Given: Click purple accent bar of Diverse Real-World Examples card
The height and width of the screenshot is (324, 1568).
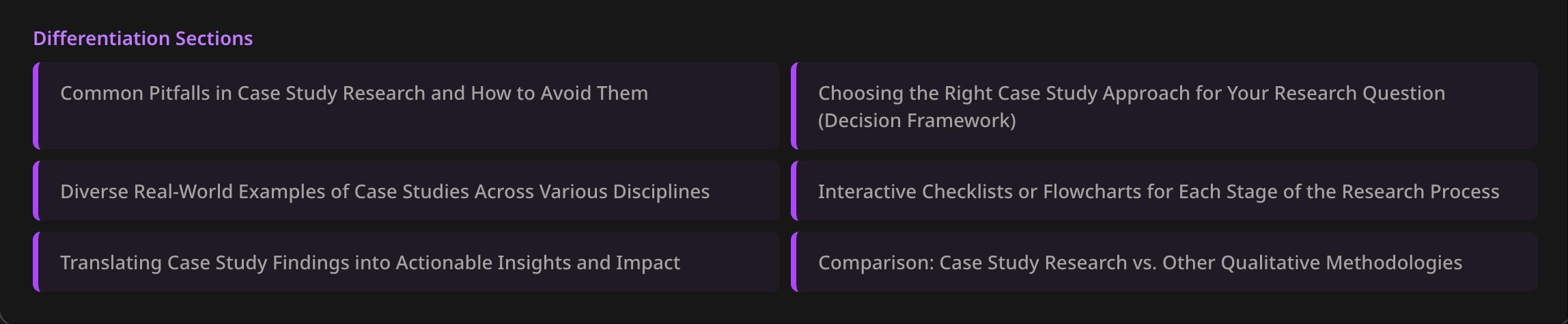Looking at the screenshot, I should click(36, 191).
